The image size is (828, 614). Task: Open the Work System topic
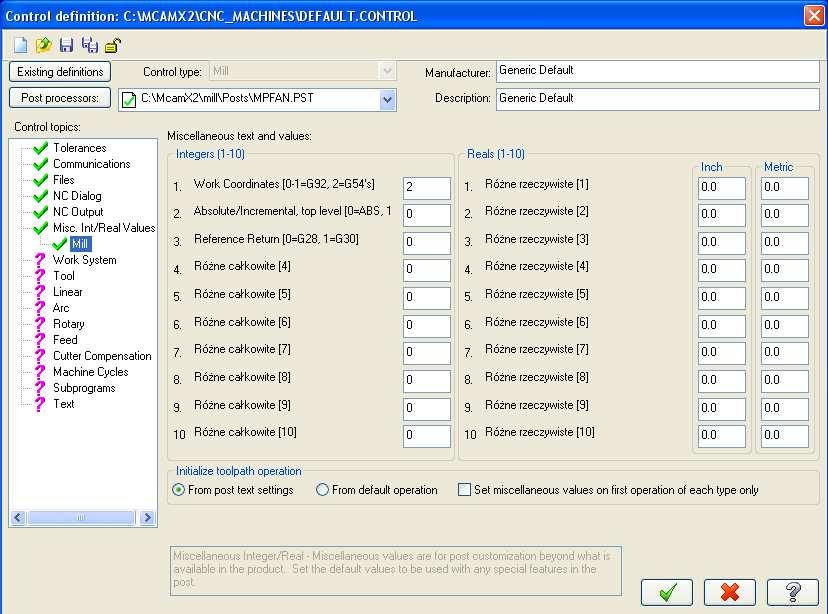(x=84, y=260)
